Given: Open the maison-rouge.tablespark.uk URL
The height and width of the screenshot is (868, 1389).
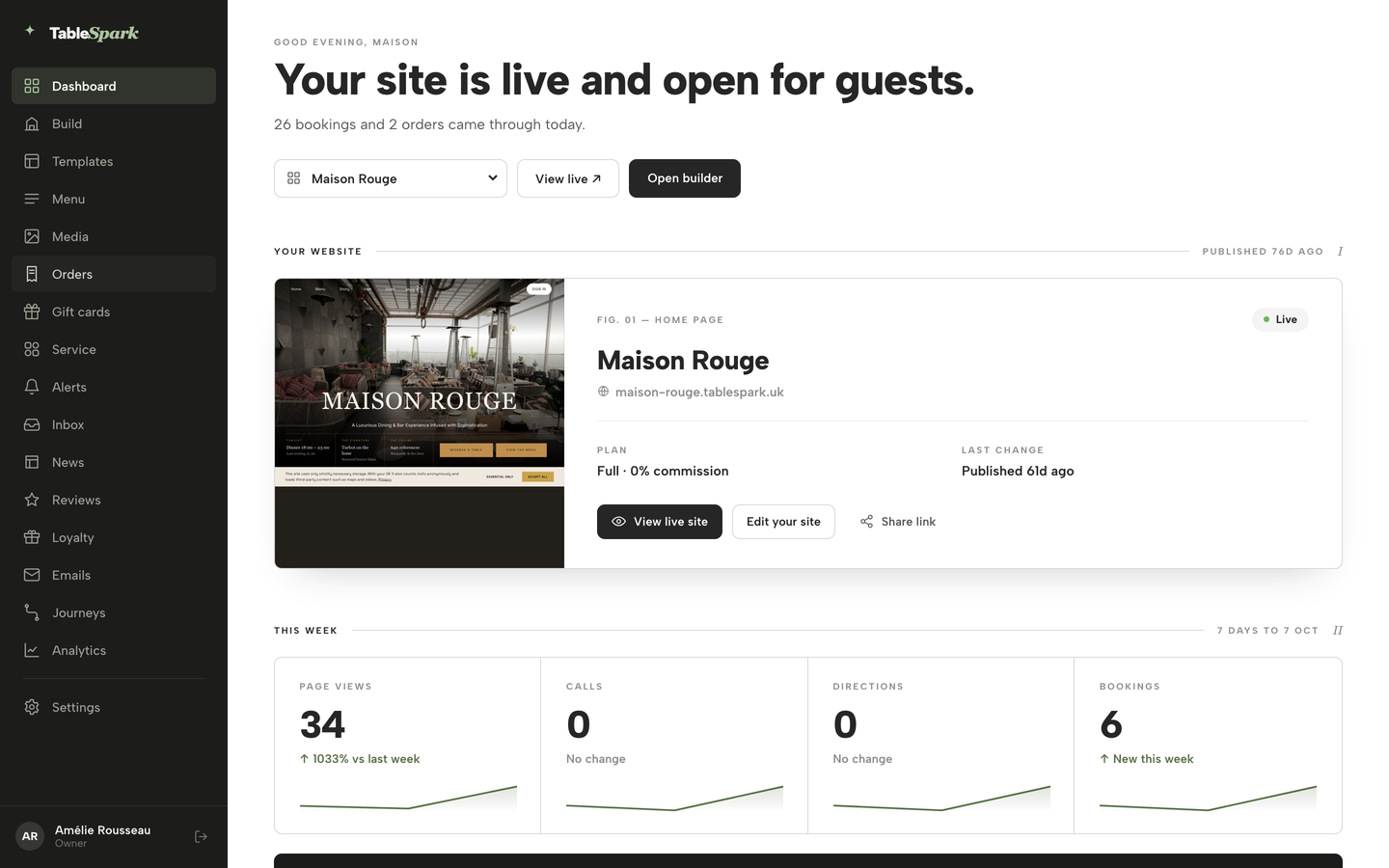Looking at the screenshot, I should (699, 392).
